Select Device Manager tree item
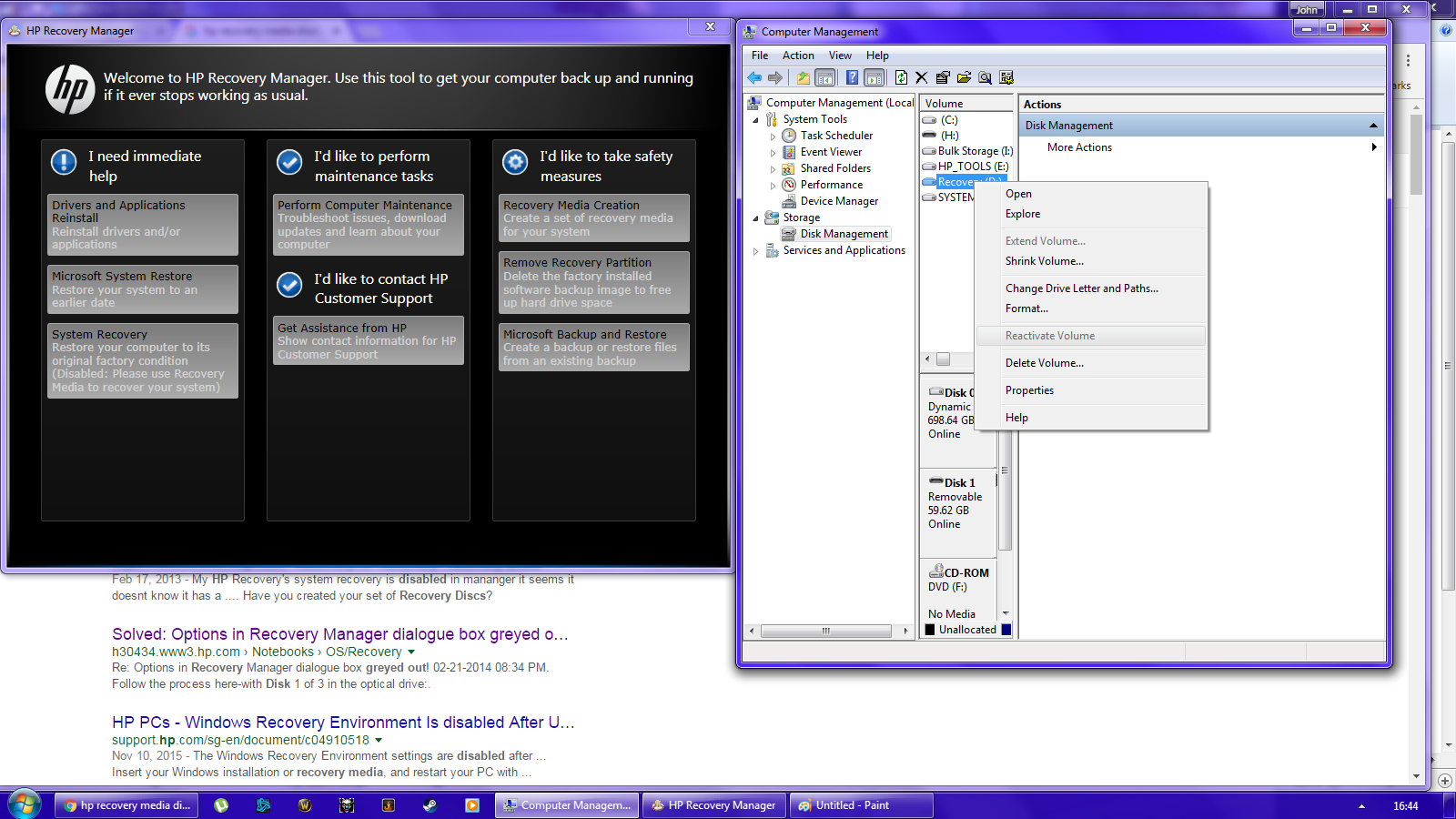The width and height of the screenshot is (1456, 819). pos(839,201)
